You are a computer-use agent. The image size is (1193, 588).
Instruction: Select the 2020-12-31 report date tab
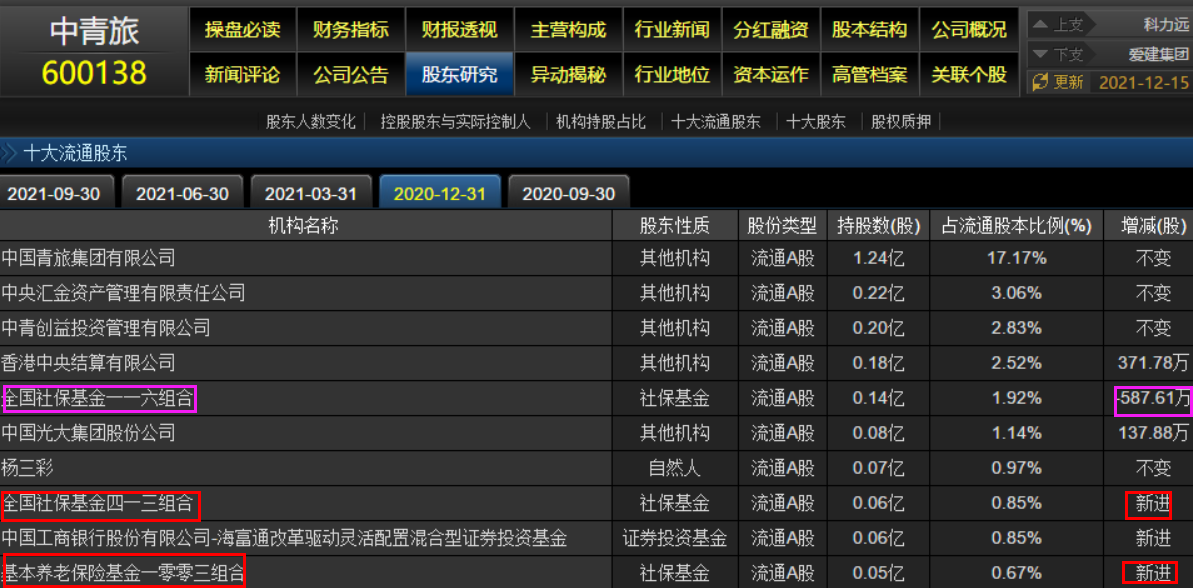440,192
